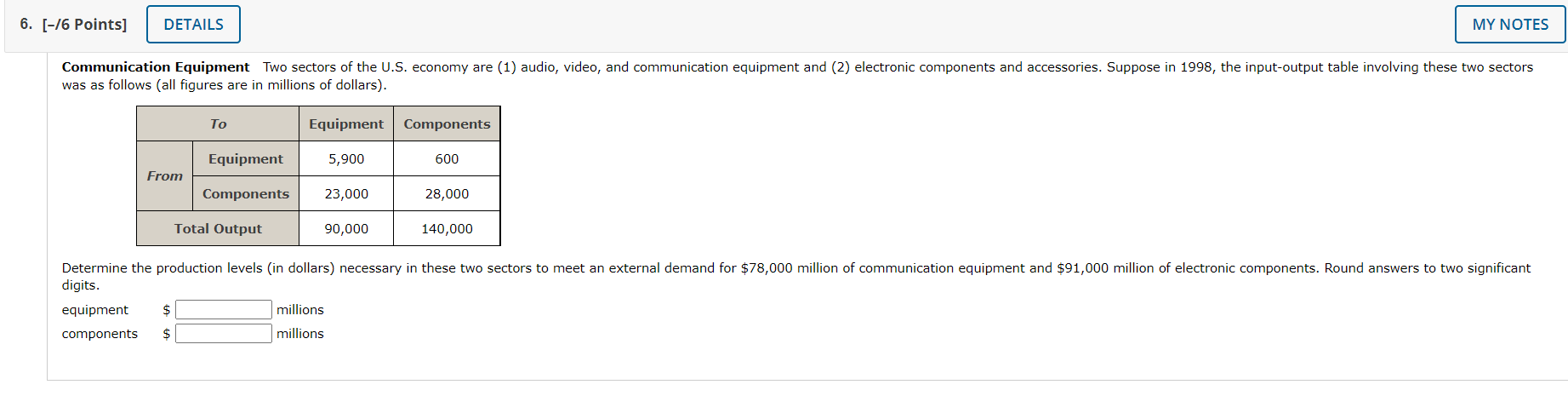Select the 90,000 total output cell
The width and height of the screenshot is (1568, 396).
pos(346,228)
